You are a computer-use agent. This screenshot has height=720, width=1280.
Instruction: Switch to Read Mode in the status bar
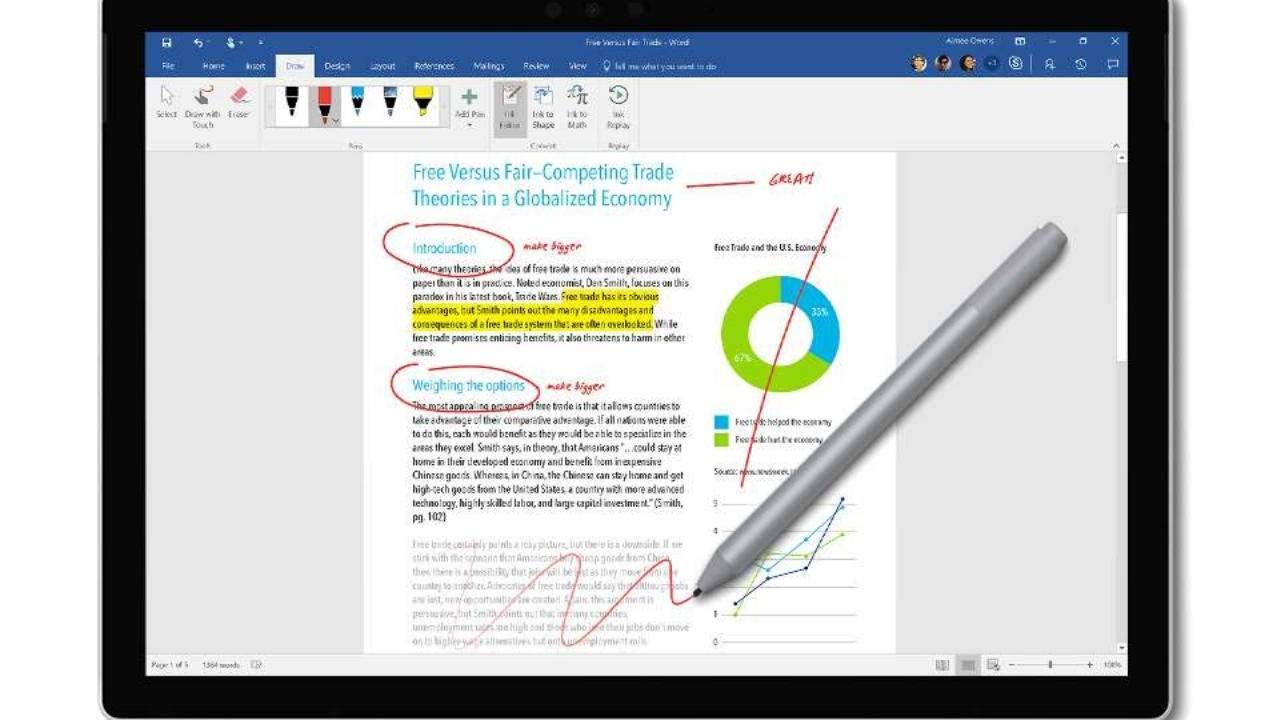[x=942, y=663]
